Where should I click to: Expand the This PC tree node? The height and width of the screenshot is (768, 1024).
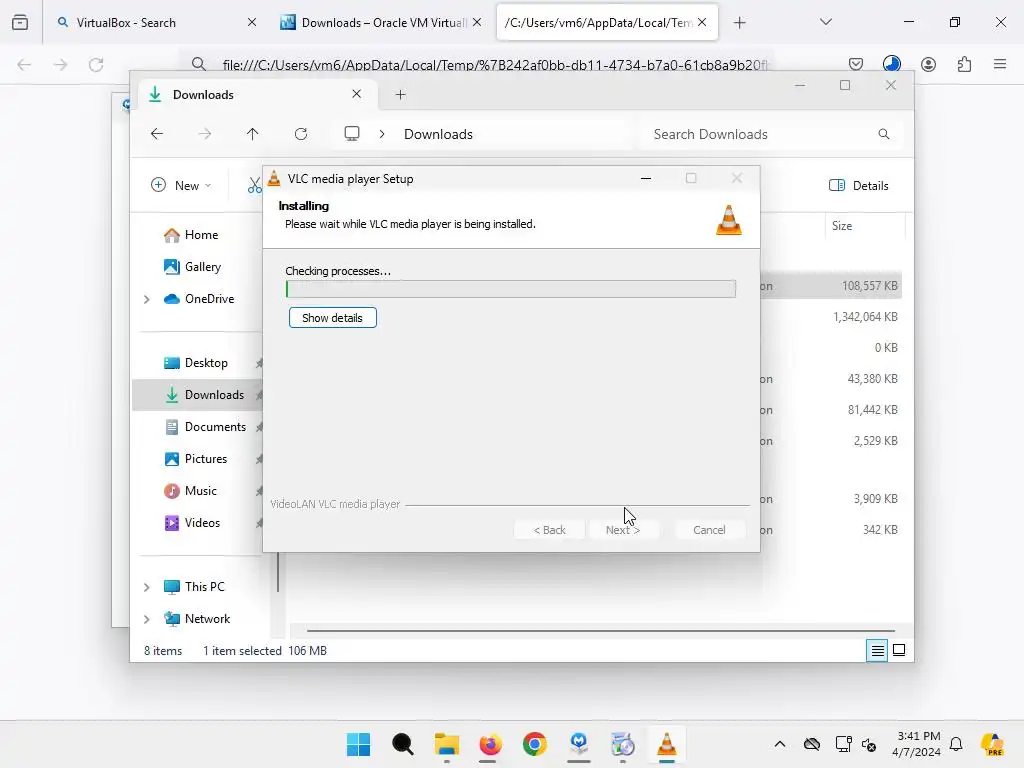pyautogui.click(x=147, y=587)
